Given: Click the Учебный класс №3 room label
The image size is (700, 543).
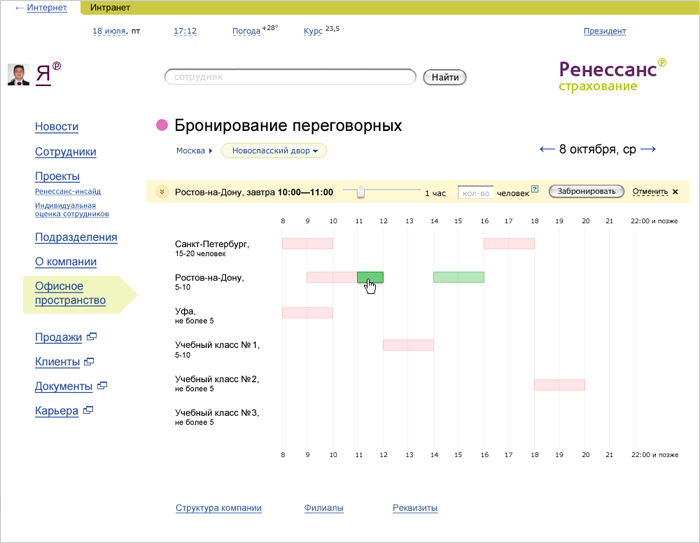Looking at the screenshot, I should coord(217,417).
